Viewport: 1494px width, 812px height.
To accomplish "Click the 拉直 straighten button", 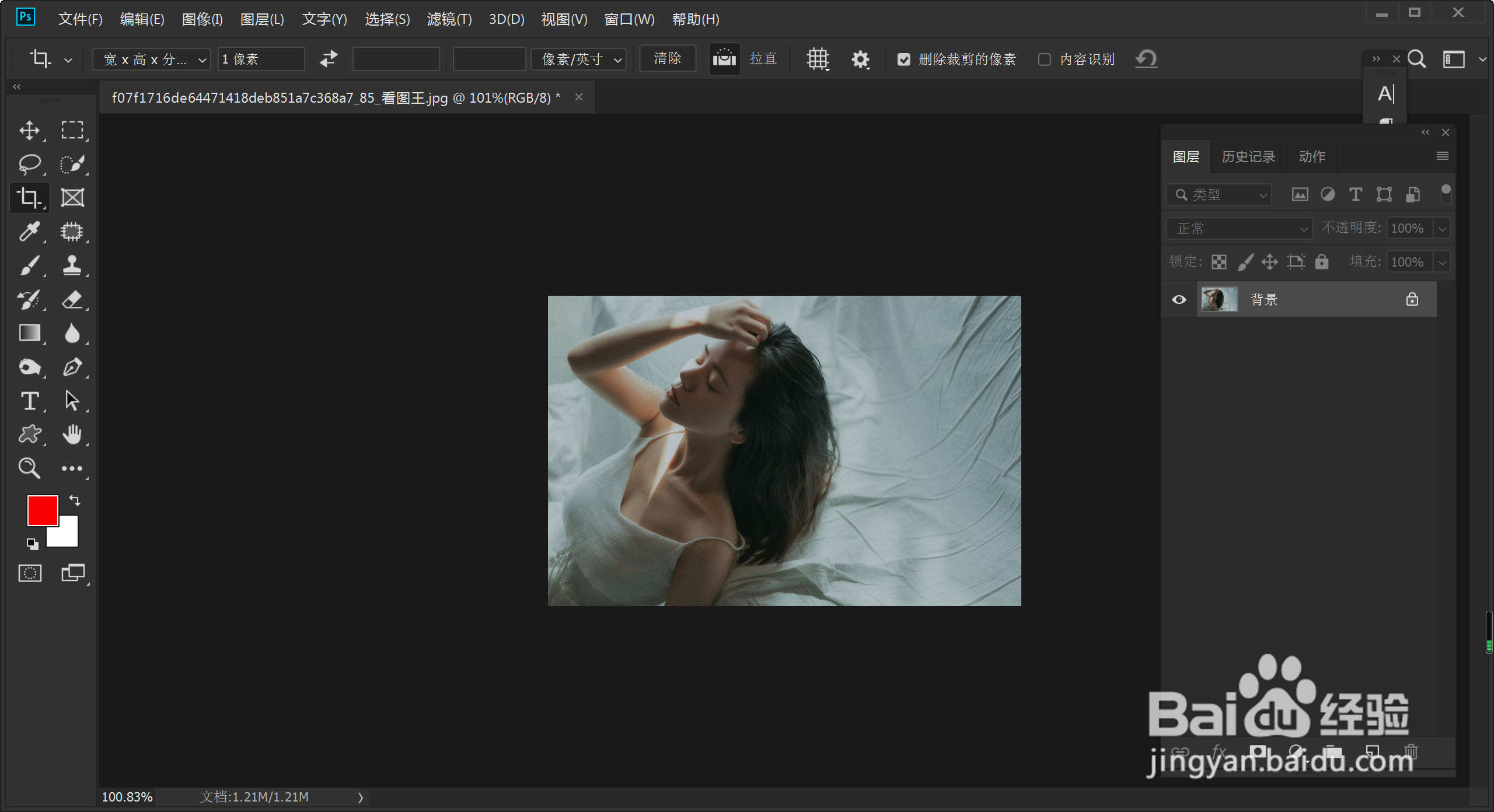I will tap(725, 59).
